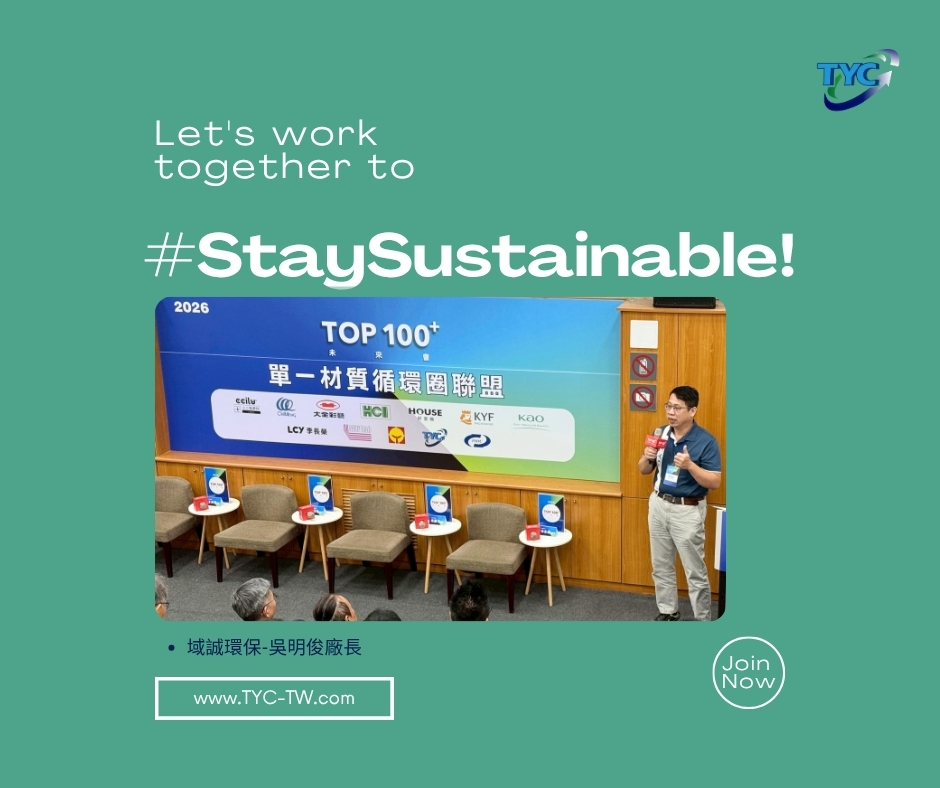Click the lower prohibition sign on wall
940x788 pixels.
643,398
